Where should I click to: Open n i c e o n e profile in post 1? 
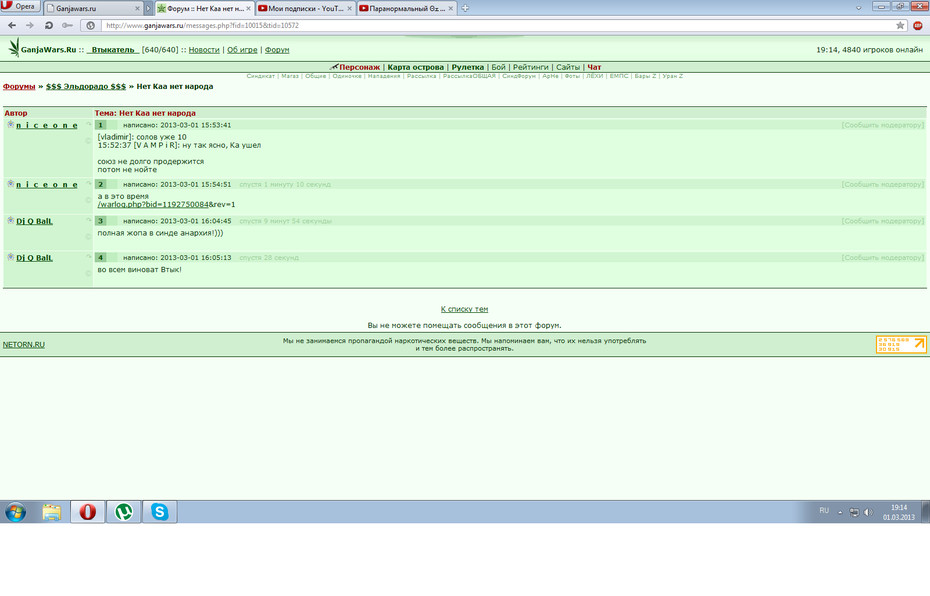click(x=47, y=125)
